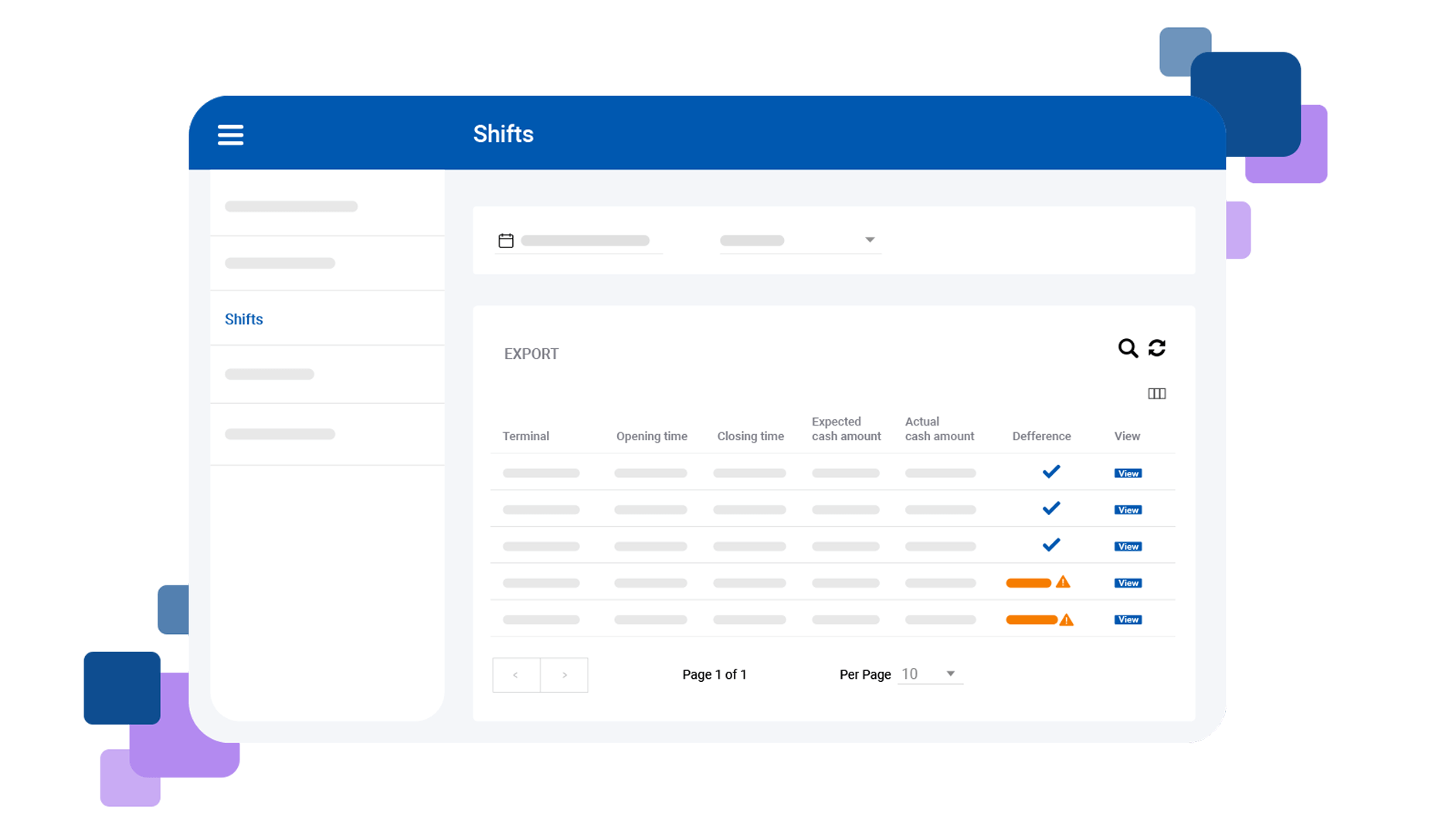
Task: Click the checkmark in the second row
Action: [x=1051, y=508]
